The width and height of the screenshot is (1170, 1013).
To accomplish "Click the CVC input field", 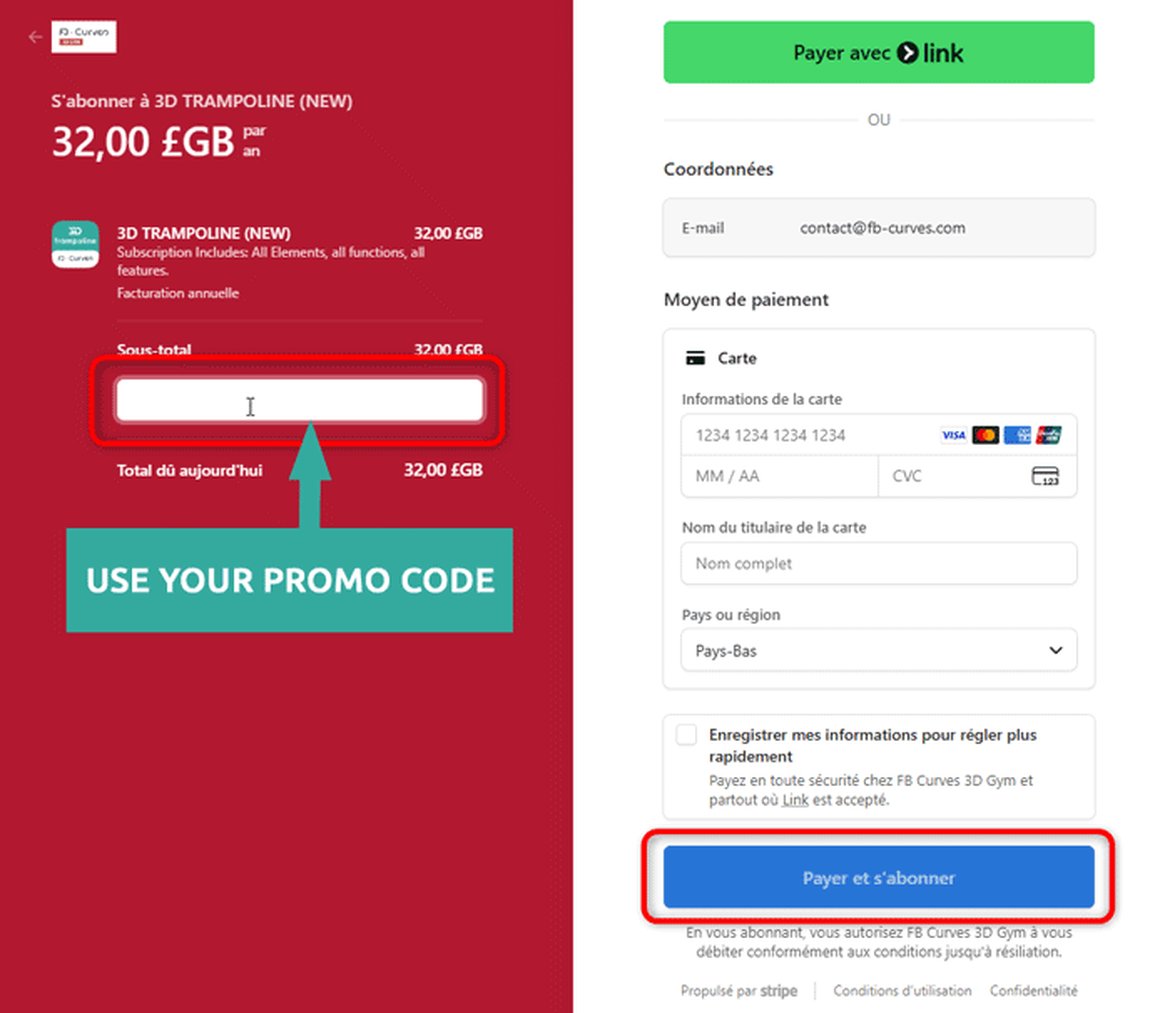I will coord(950,476).
